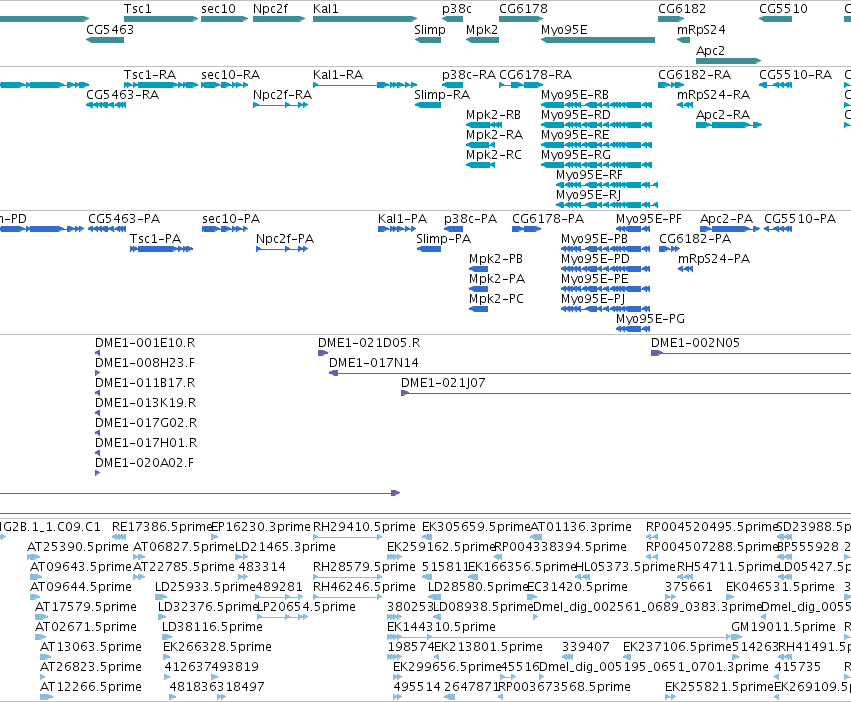This screenshot has height=702, width=851.
Task: Click the mRpS24-PA protein label
Action: (x=714, y=259)
